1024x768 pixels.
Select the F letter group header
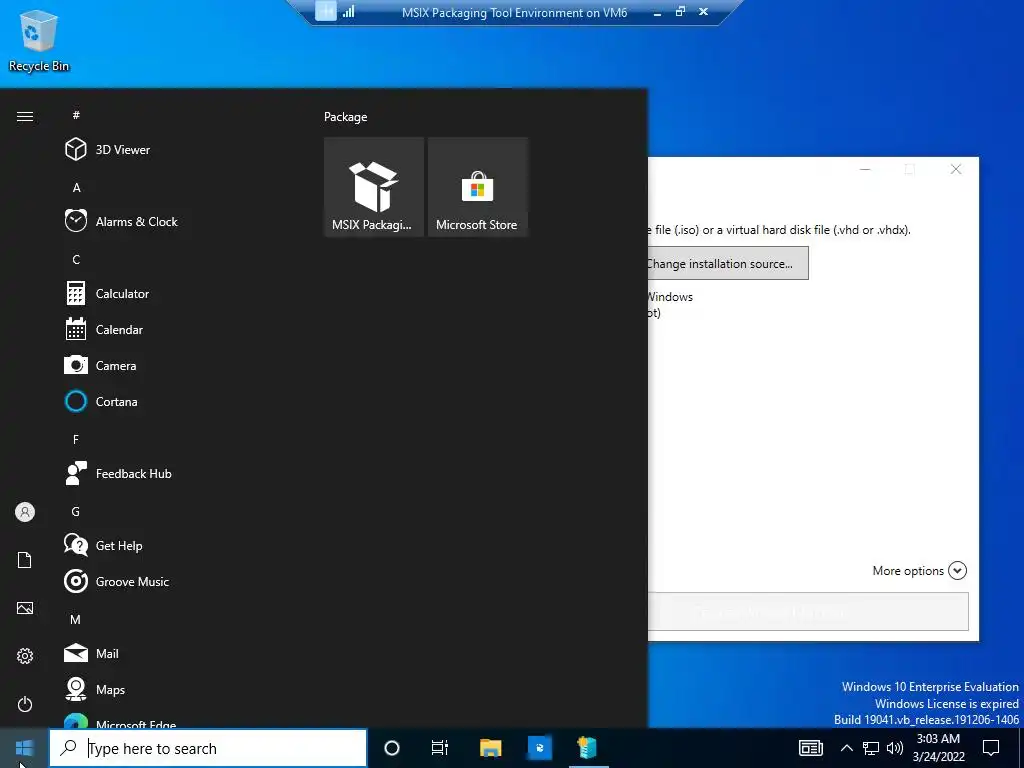(x=76, y=440)
